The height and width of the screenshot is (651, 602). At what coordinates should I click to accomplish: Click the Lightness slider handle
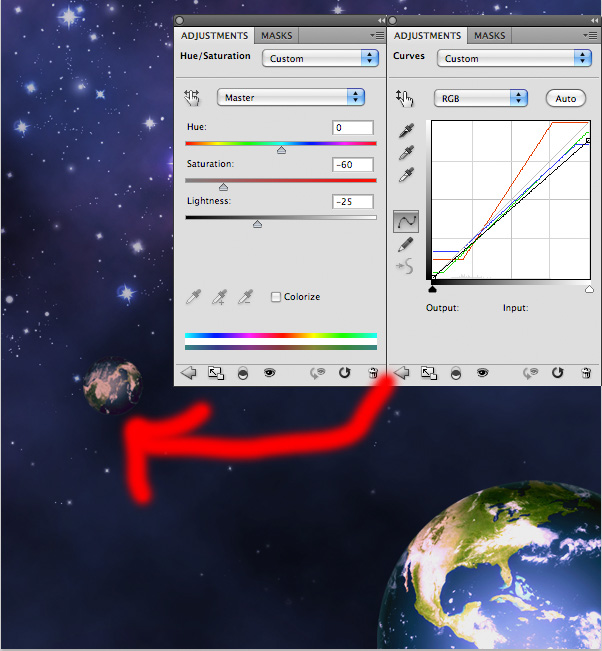point(257,224)
